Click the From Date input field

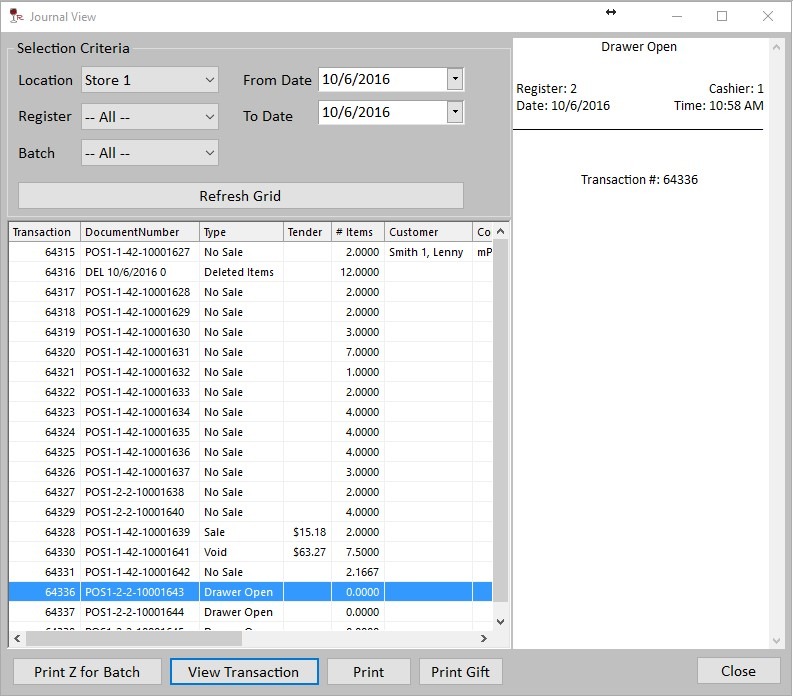tap(381, 80)
